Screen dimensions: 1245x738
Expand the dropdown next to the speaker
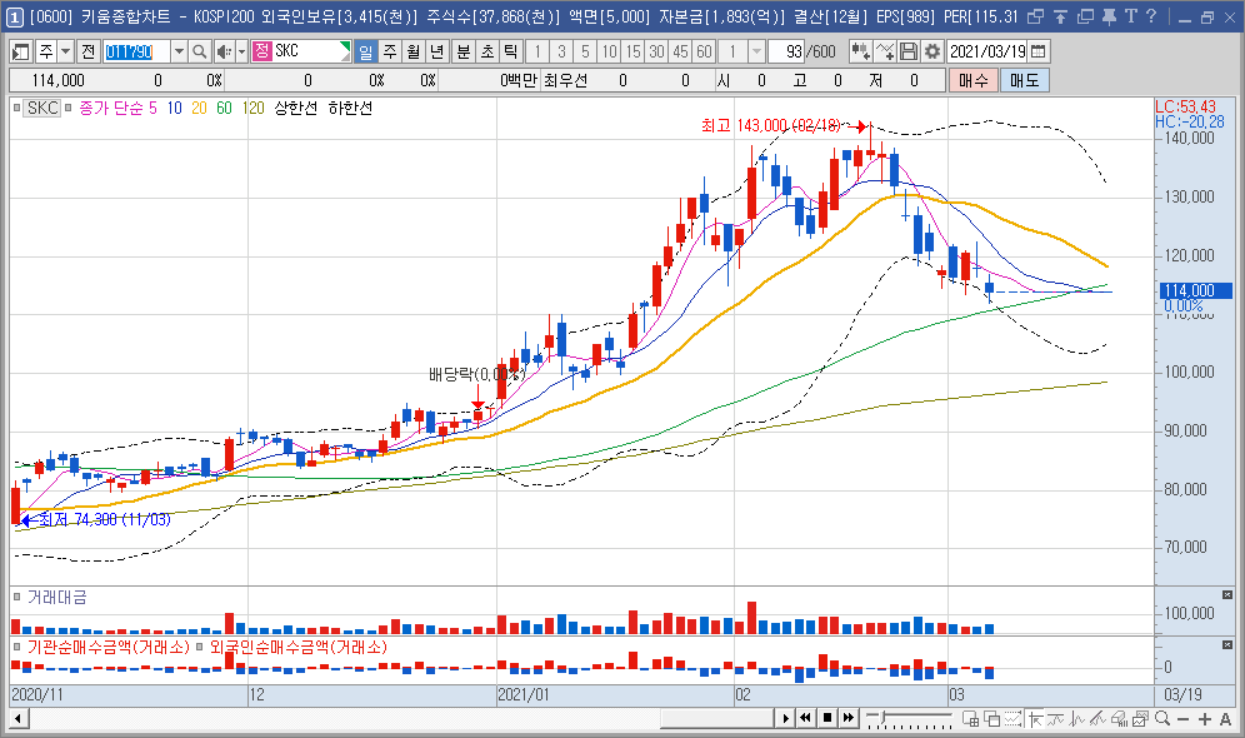click(x=242, y=51)
